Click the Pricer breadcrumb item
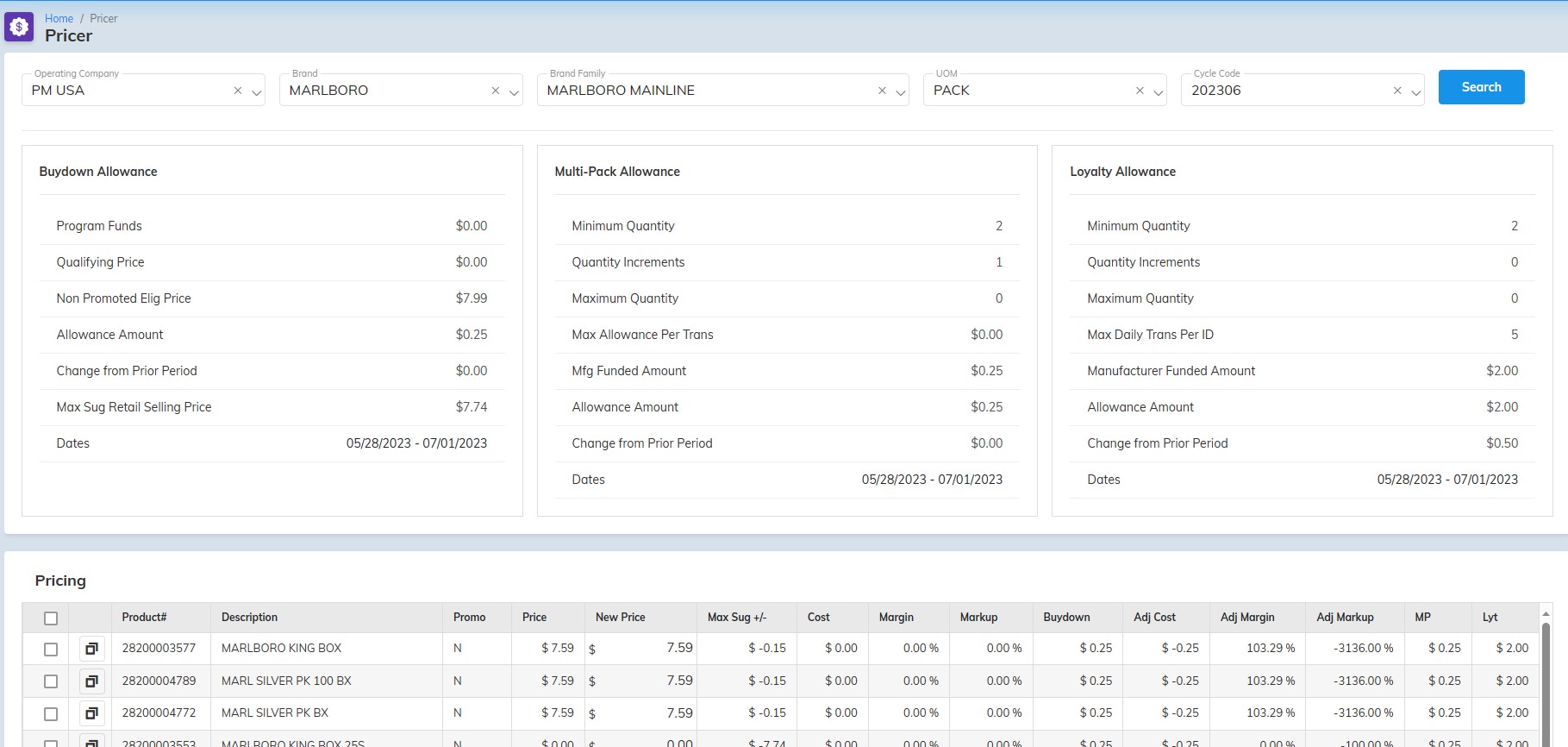 pos(103,18)
